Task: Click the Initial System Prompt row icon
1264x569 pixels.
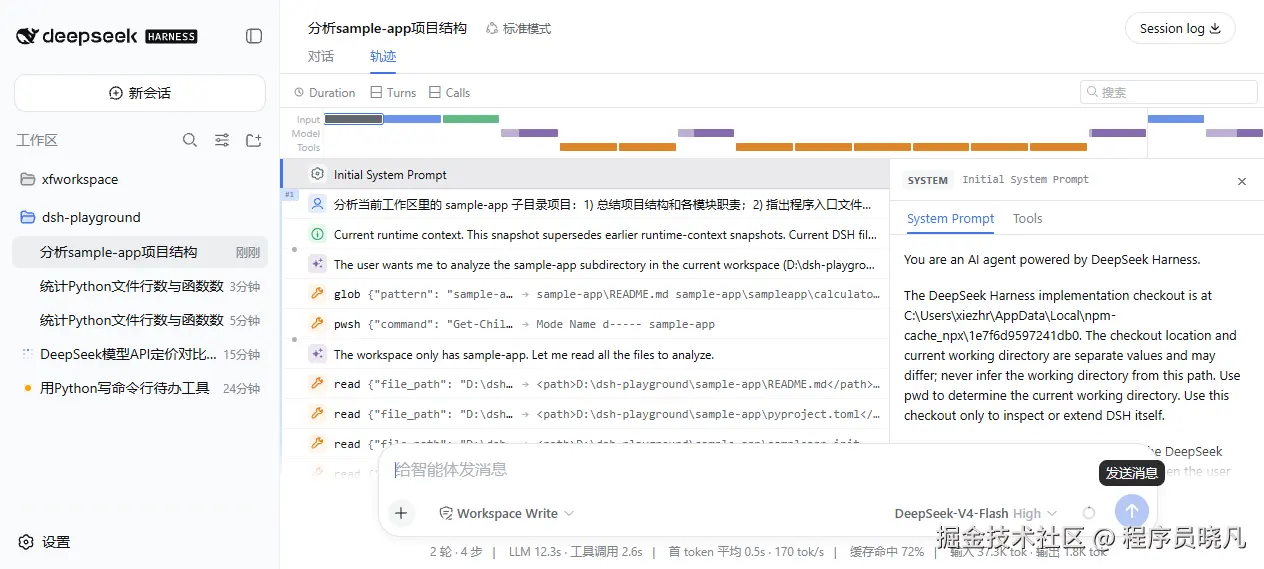Action: point(318,174)
